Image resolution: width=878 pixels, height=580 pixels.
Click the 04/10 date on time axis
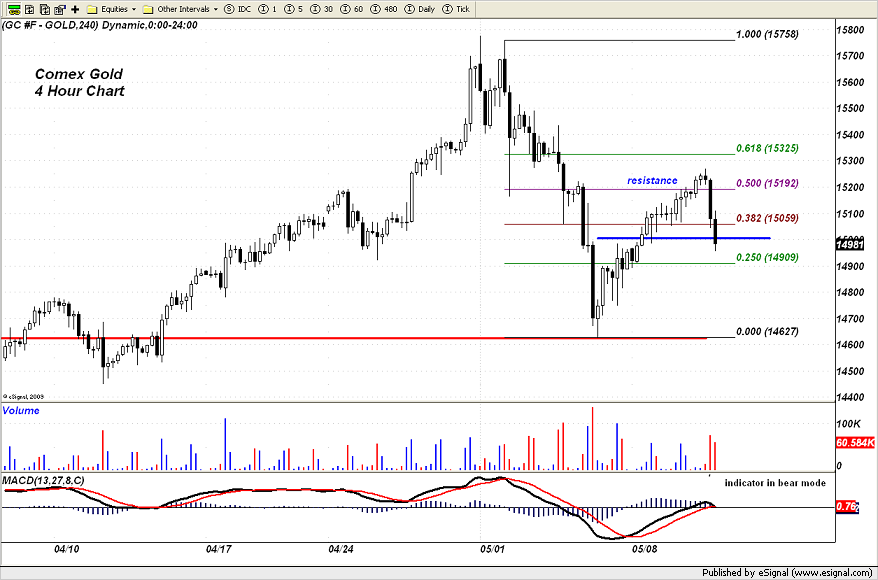pos(67,549)
